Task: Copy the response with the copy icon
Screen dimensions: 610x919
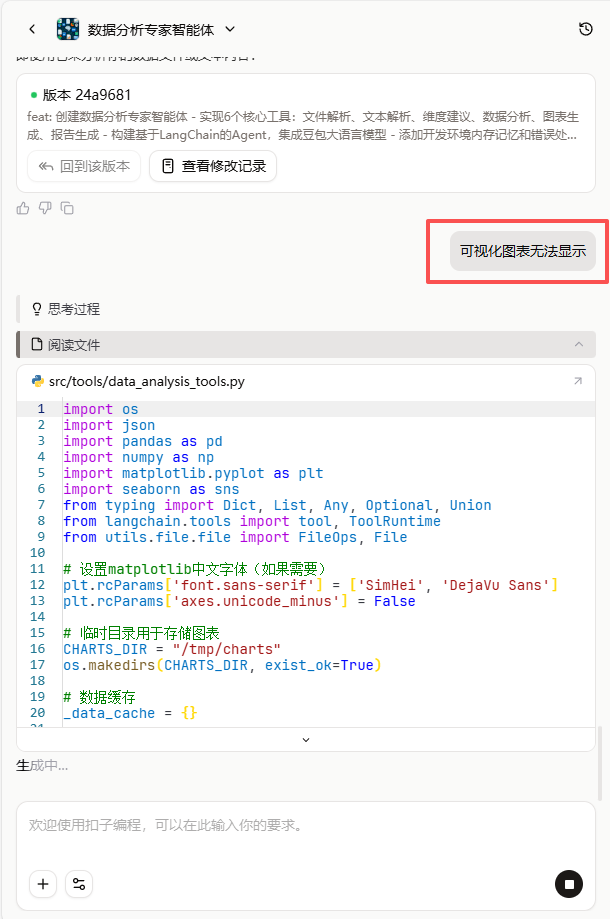Action: tap(67, 208)
